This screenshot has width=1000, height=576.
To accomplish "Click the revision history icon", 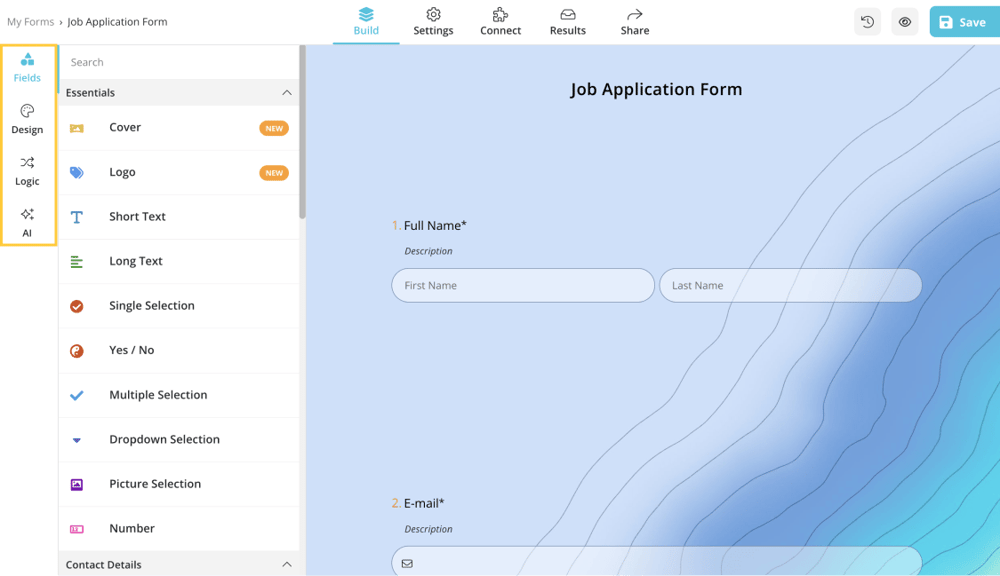I will pos(867,21).
